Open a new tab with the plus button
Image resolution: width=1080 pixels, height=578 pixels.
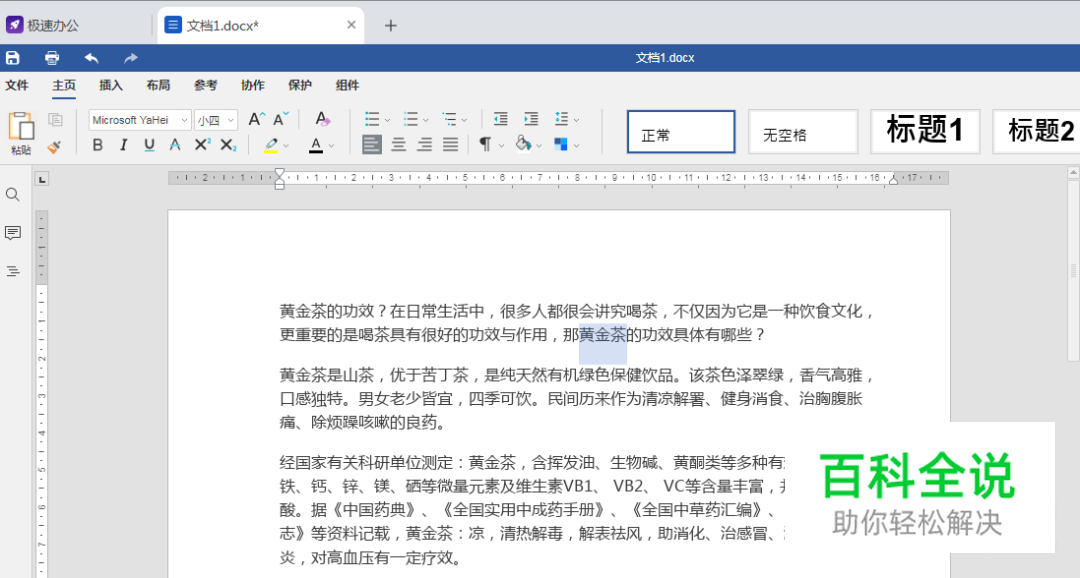tap(390, 24)
